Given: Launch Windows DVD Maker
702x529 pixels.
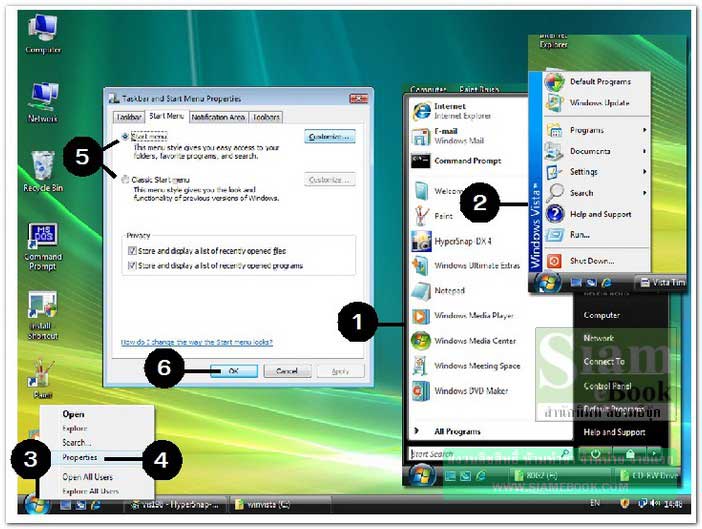Looking at the screenshot, I should pos(460,391).
